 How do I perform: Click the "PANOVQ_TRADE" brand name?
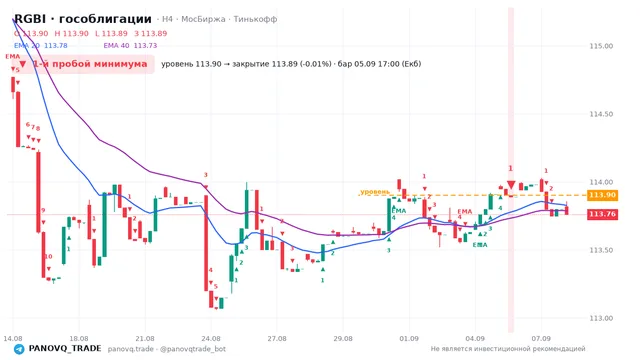tap(65, 349)
